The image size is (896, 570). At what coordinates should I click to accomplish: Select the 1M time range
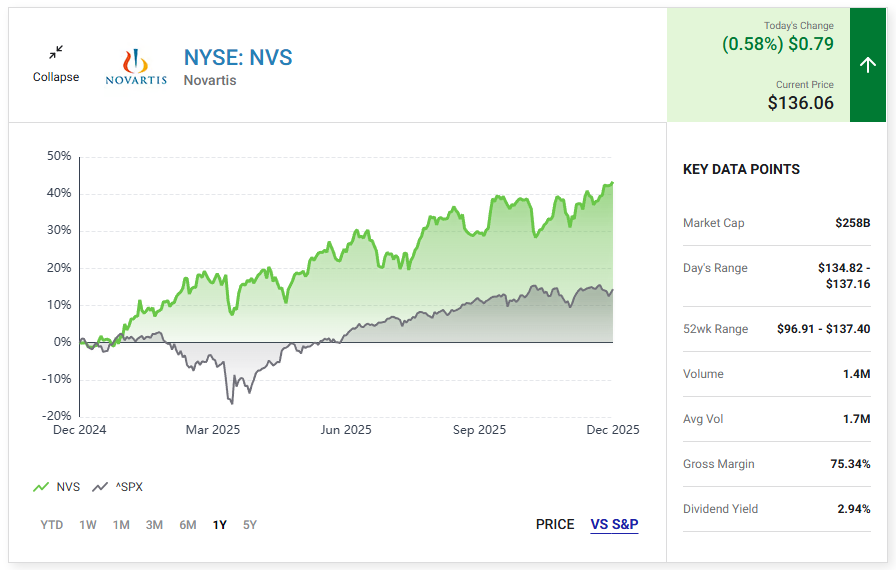121,525
